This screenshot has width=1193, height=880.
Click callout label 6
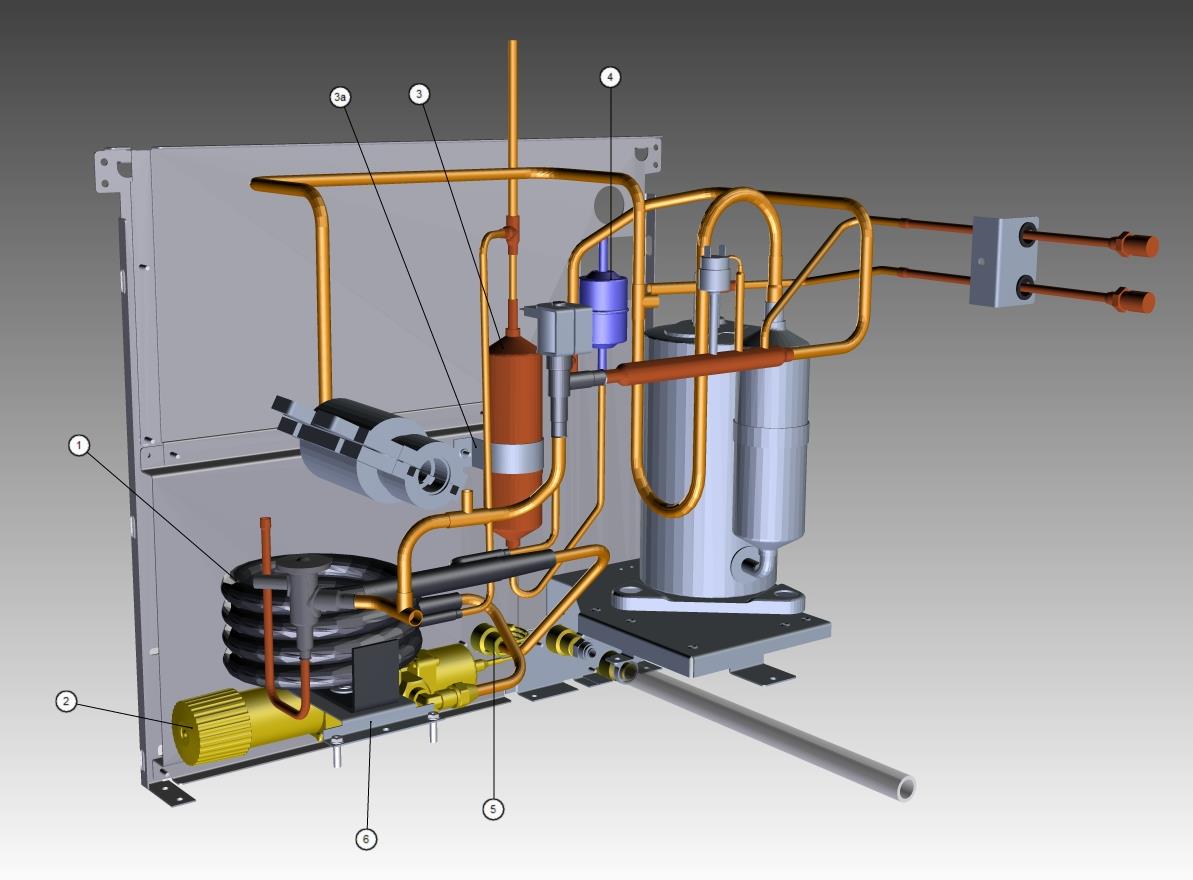pos(366,839)
